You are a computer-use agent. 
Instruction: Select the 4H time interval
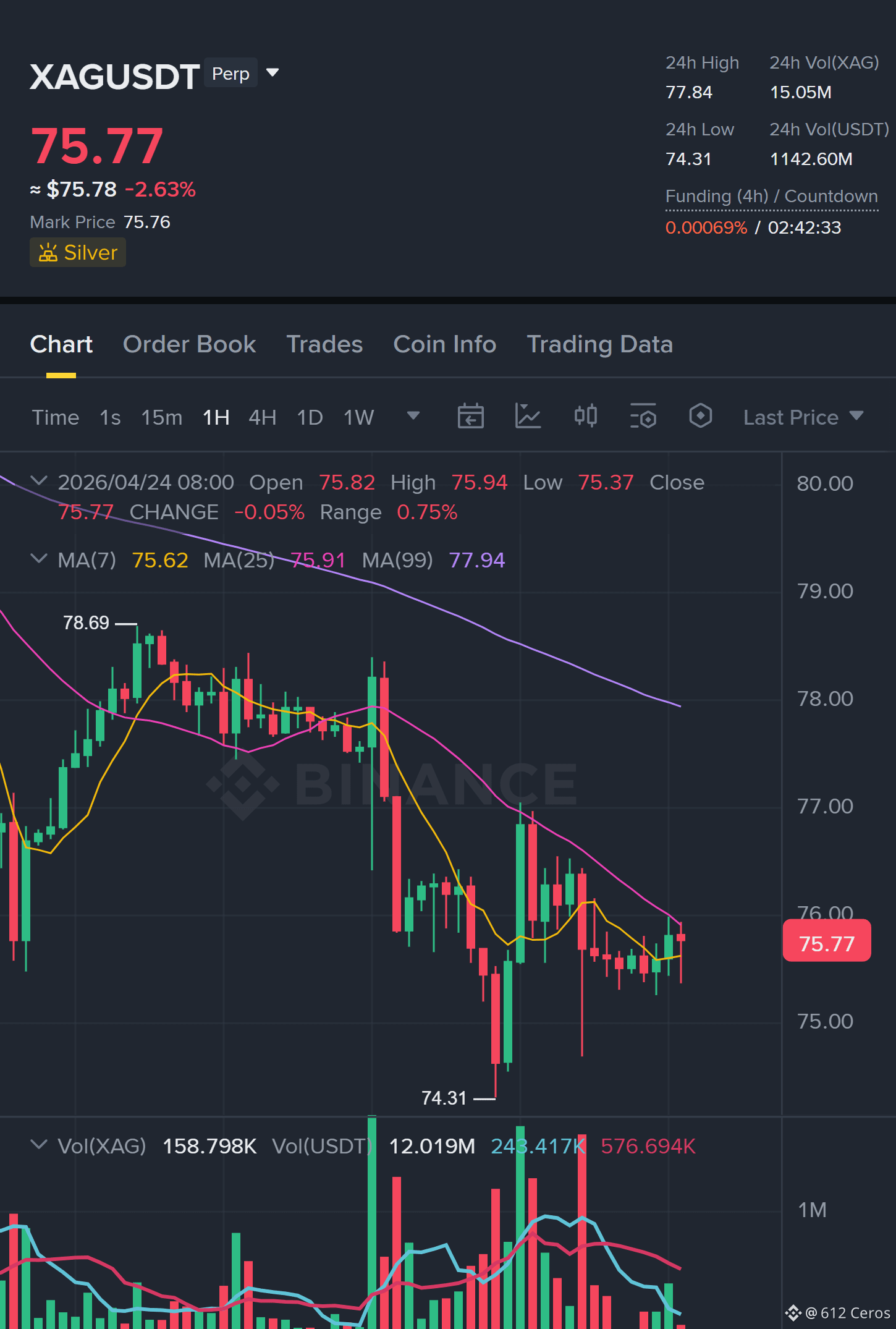tap(262, 418)
